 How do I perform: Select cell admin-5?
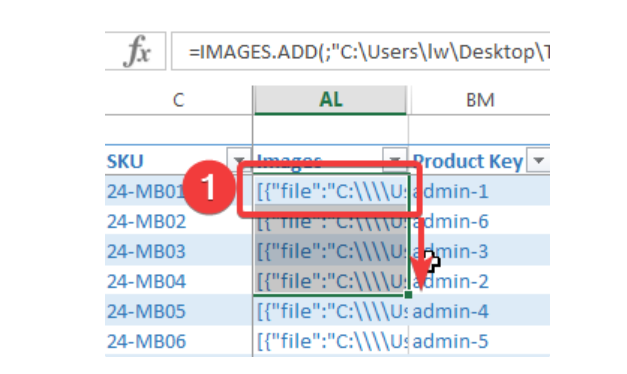(x=479, y=341)
